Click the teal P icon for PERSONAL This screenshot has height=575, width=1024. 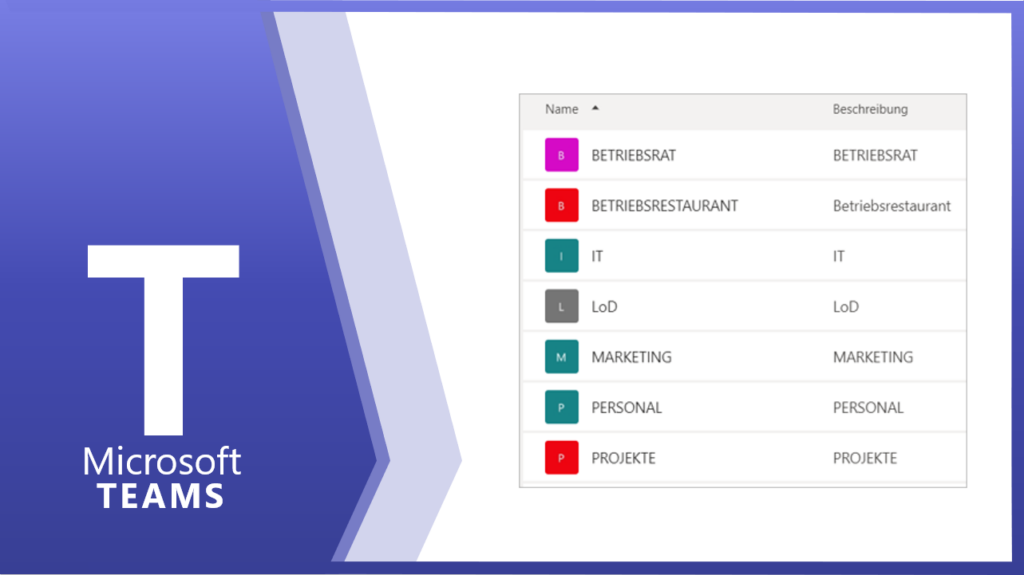[561, 407]
